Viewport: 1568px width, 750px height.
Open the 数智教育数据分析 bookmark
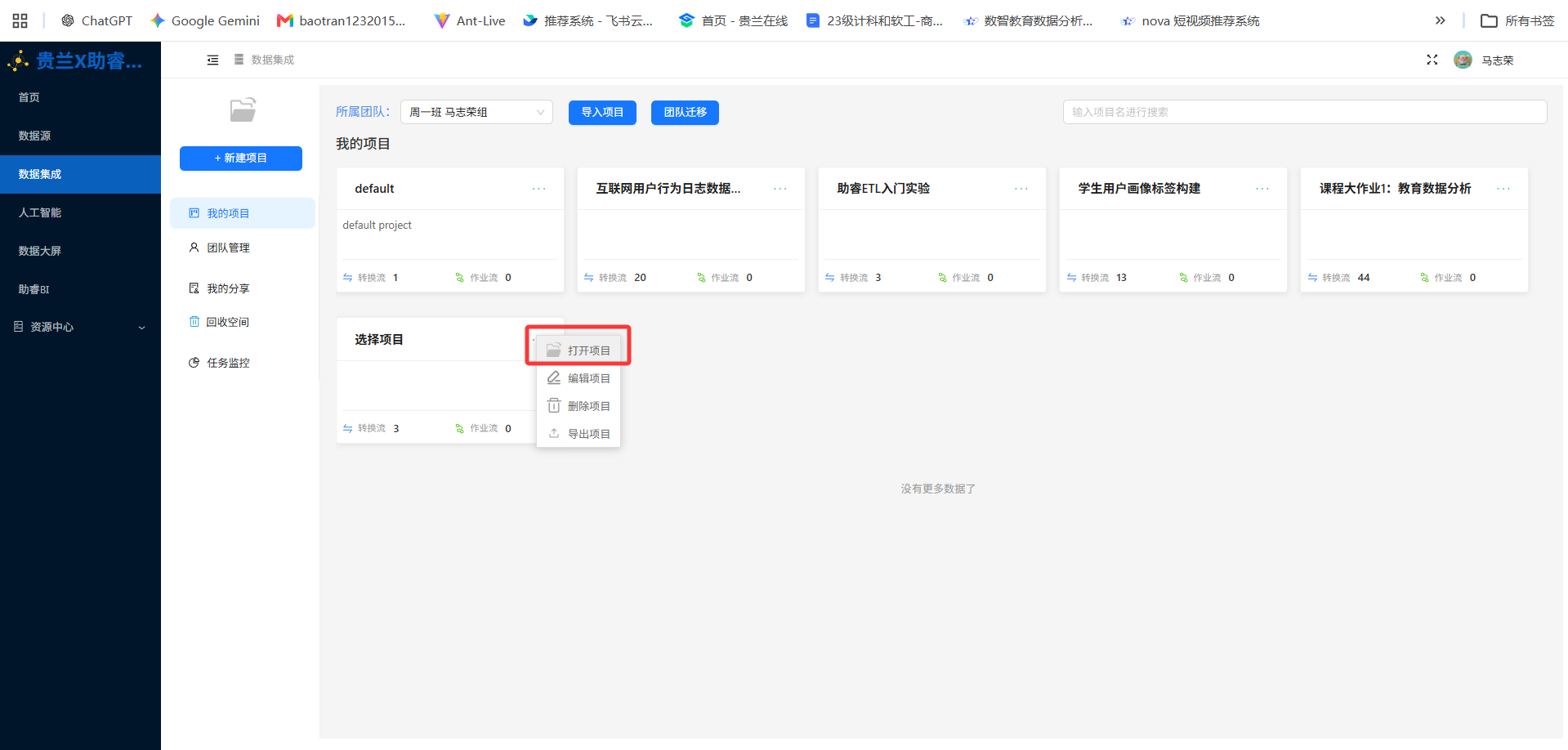pyautogui.click(x=1028, y=20)
